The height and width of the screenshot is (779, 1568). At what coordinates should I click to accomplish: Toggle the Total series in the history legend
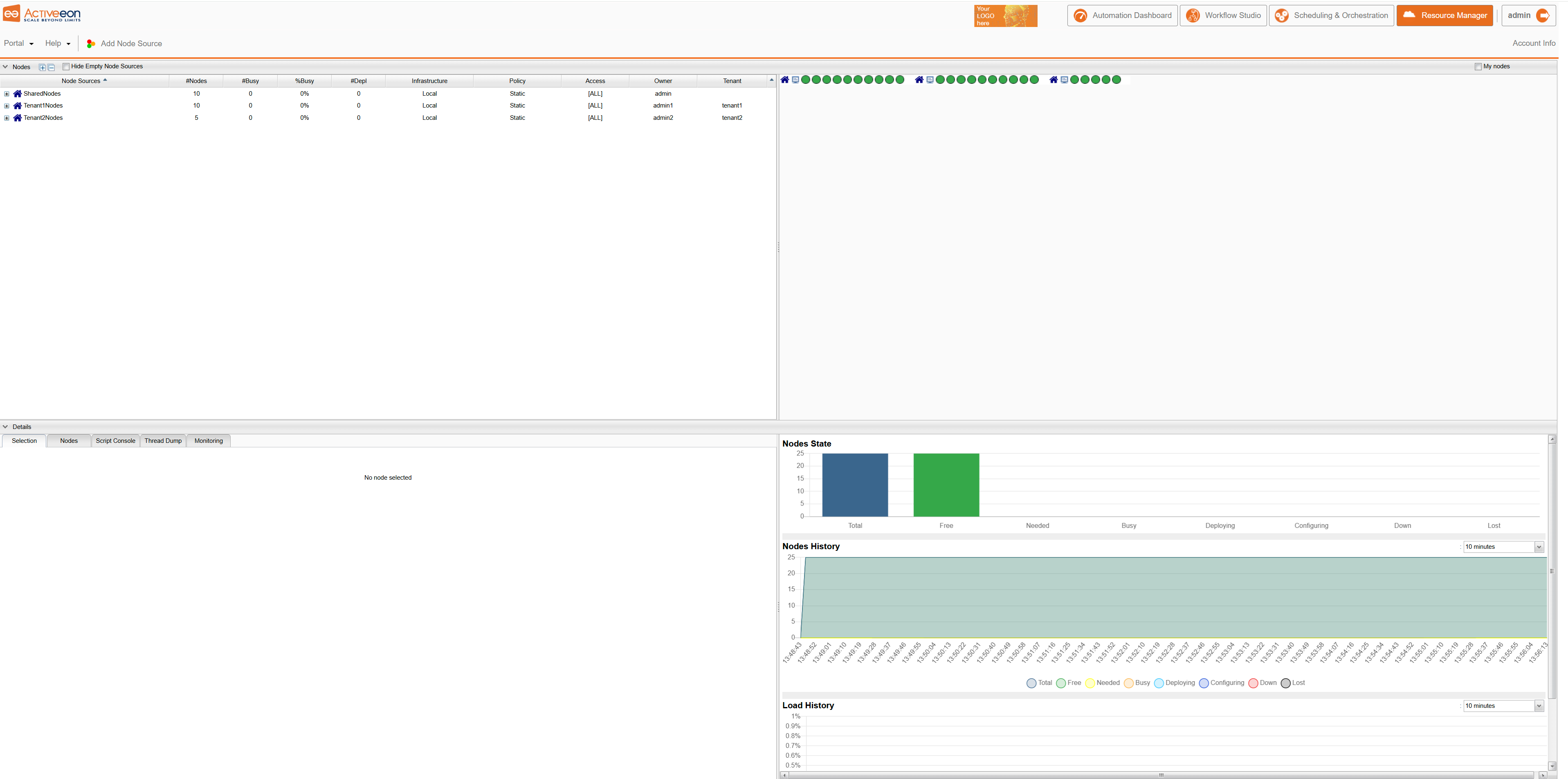pyautogui.click(x=1039, y=683)
